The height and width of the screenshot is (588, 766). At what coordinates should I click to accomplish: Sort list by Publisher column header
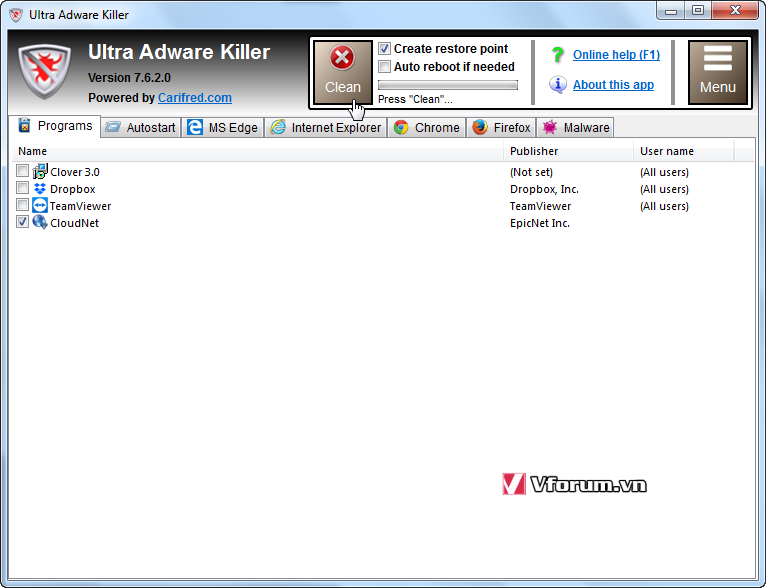click(567, 151)
